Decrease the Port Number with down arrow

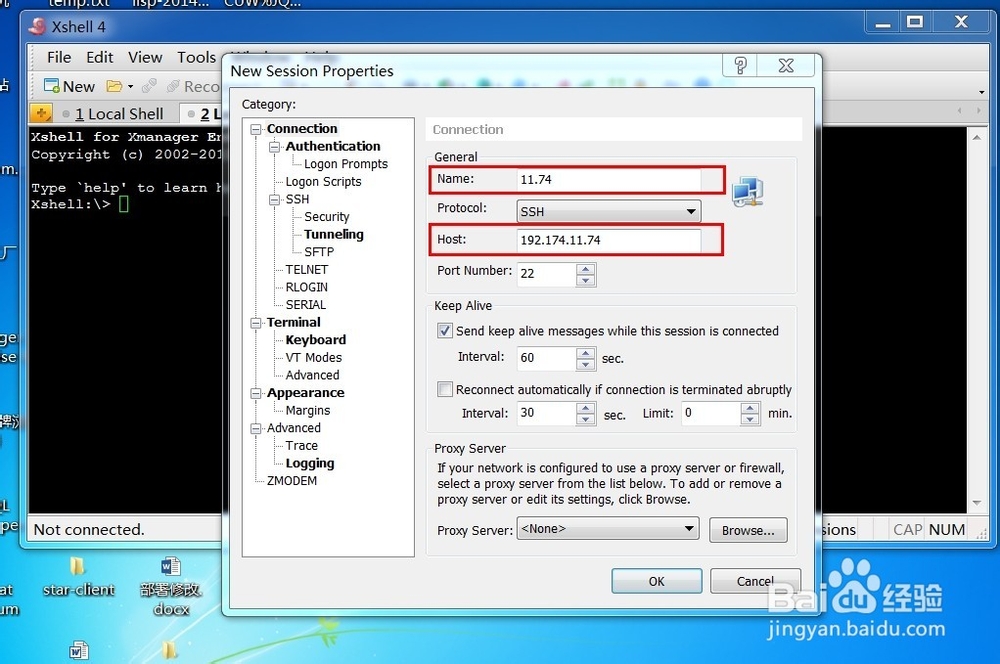[585, 280]
